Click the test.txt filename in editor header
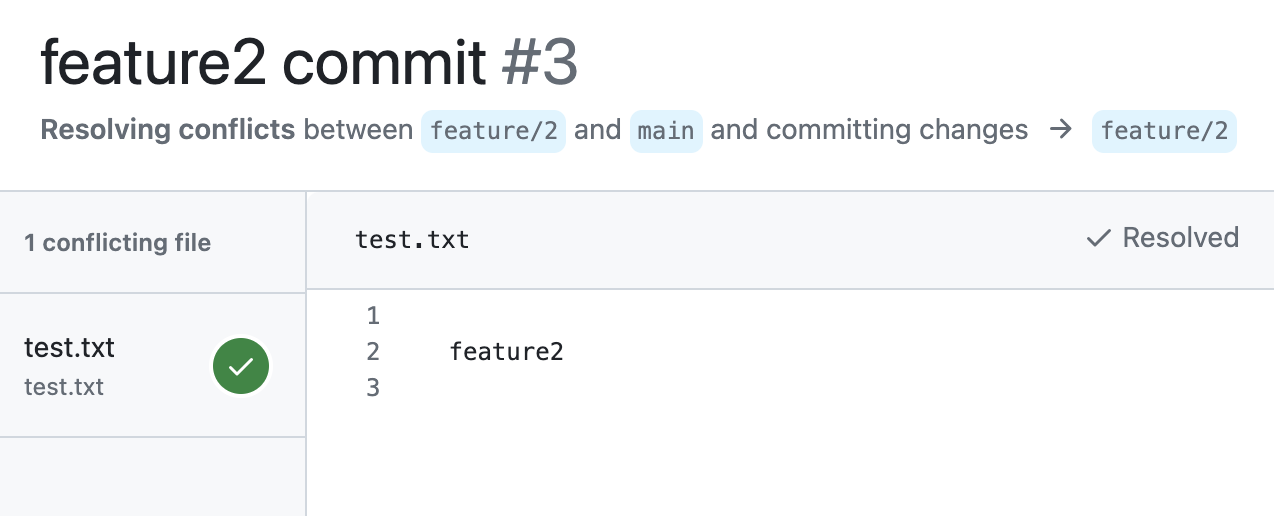The image size is (1274, 516). click(x=412, y=240)
